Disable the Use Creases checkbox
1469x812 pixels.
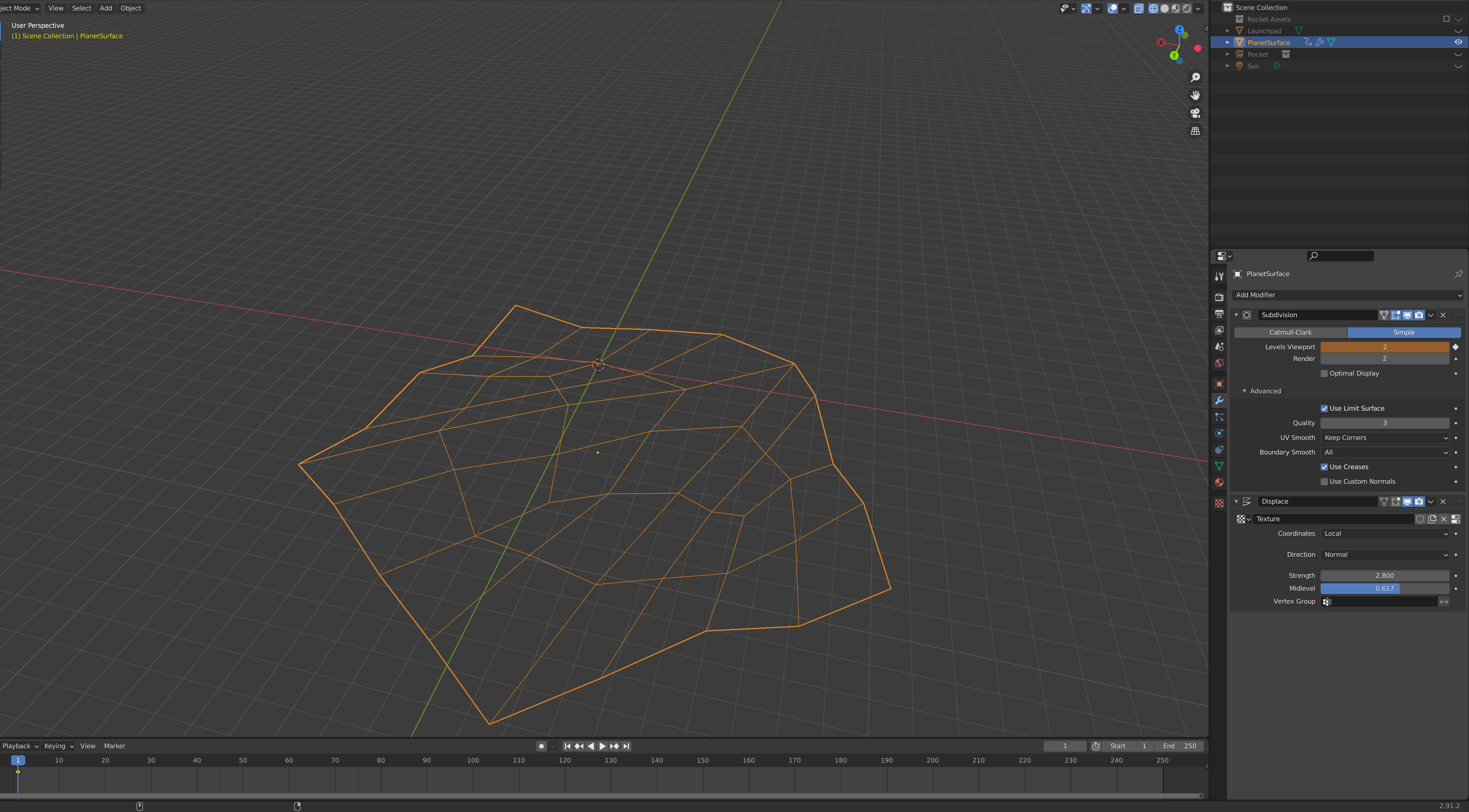pyautogui.click(x=1324, y=467)
